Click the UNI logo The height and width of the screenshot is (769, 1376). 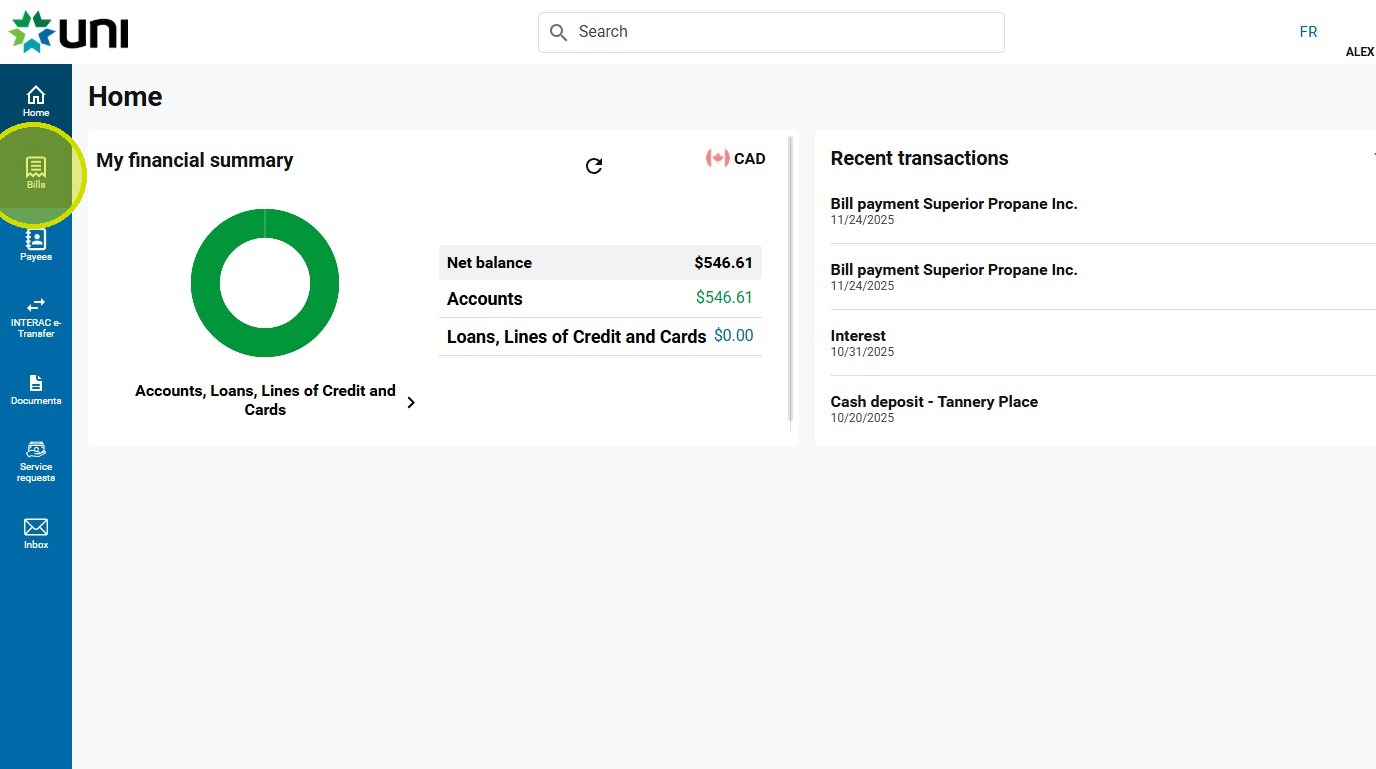click(x=69, y=32)
